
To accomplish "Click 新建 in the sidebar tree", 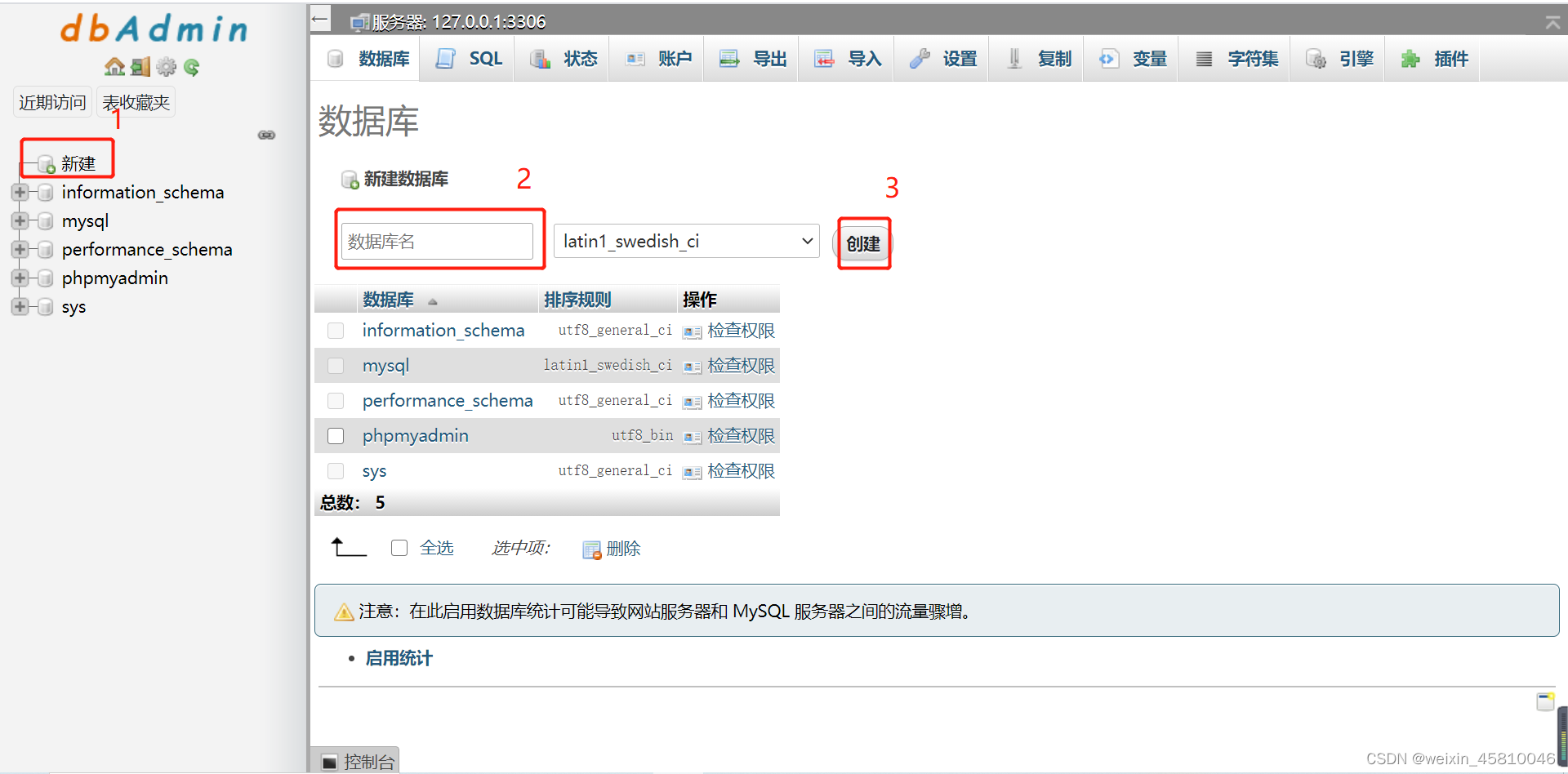I will point(78,163).
